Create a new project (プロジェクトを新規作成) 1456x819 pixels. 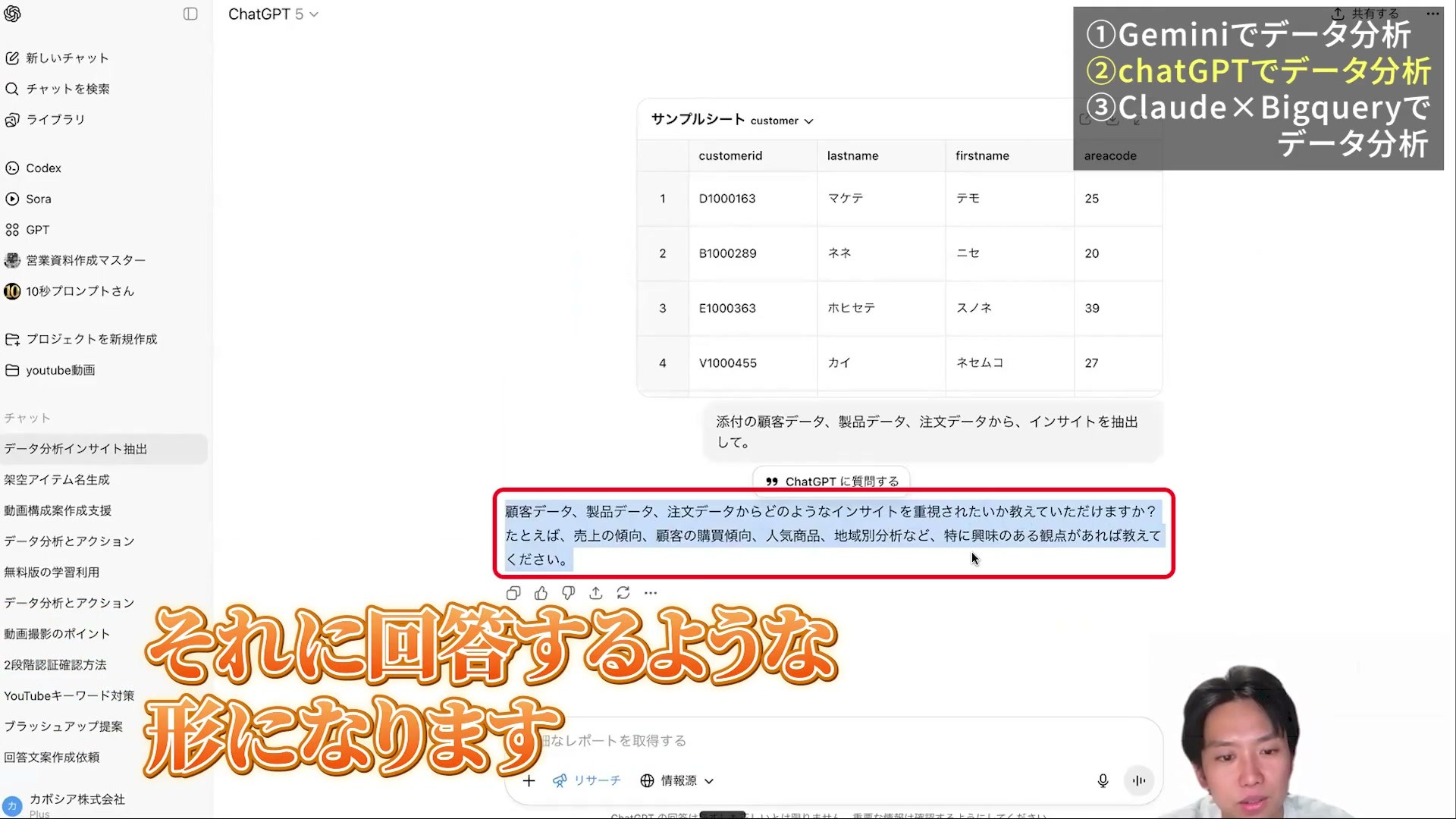(82, 339)
